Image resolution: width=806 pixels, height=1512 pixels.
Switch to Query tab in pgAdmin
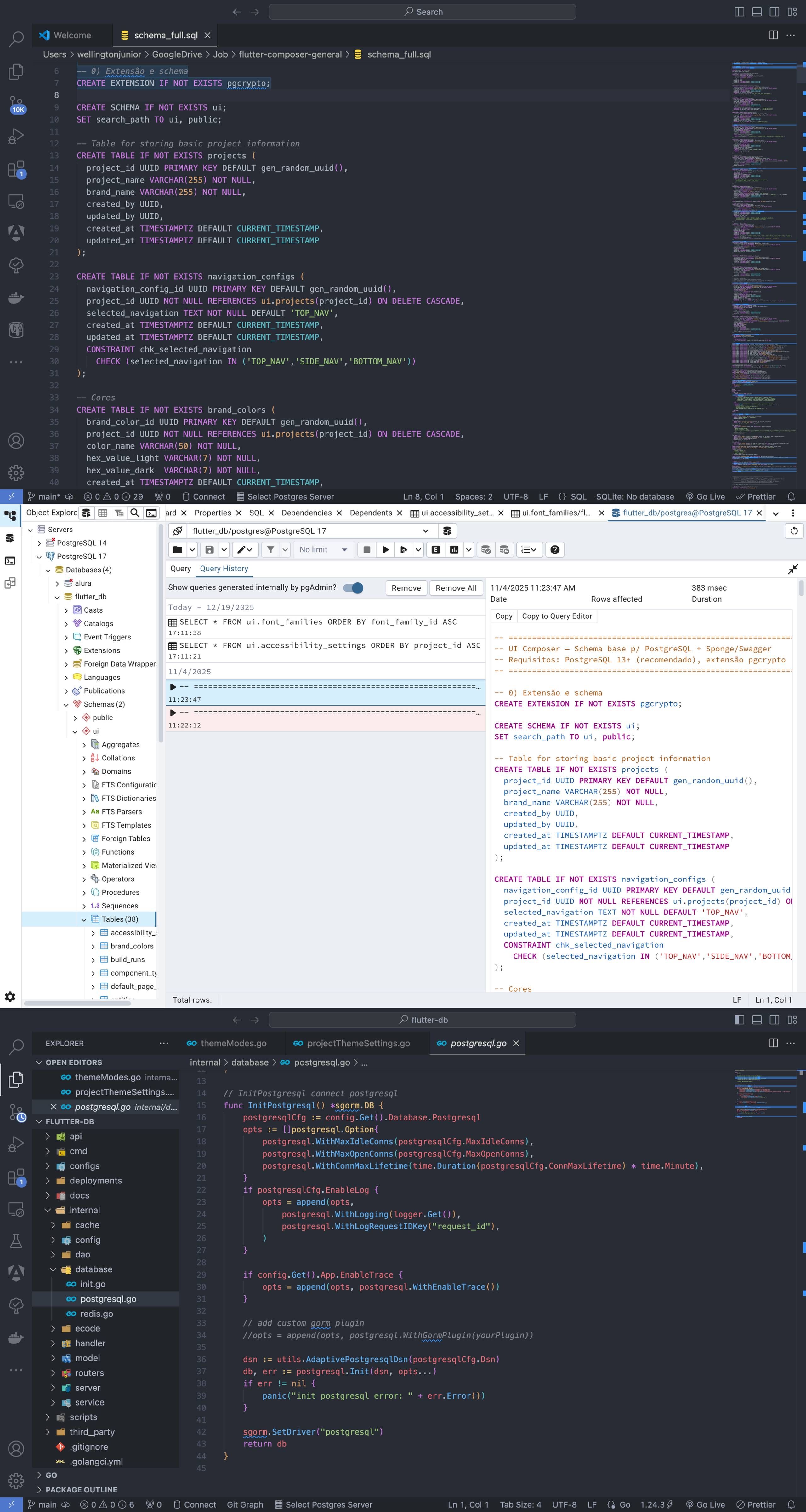point(181,568)
